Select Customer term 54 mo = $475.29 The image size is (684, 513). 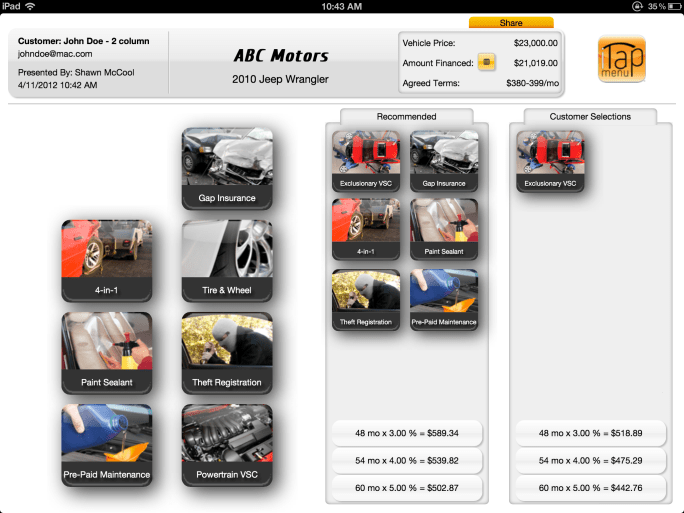[590, 461]
